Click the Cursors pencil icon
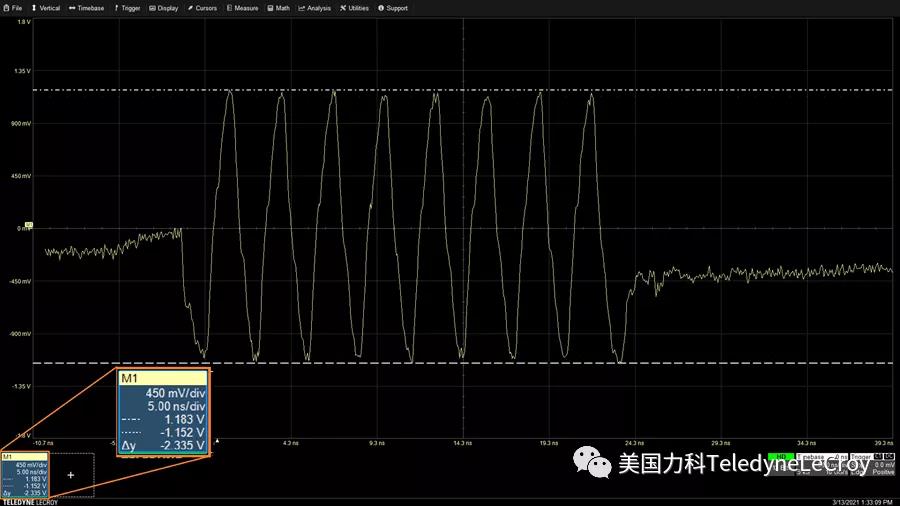The image size is (900, 506). click(x=190, y=8)
